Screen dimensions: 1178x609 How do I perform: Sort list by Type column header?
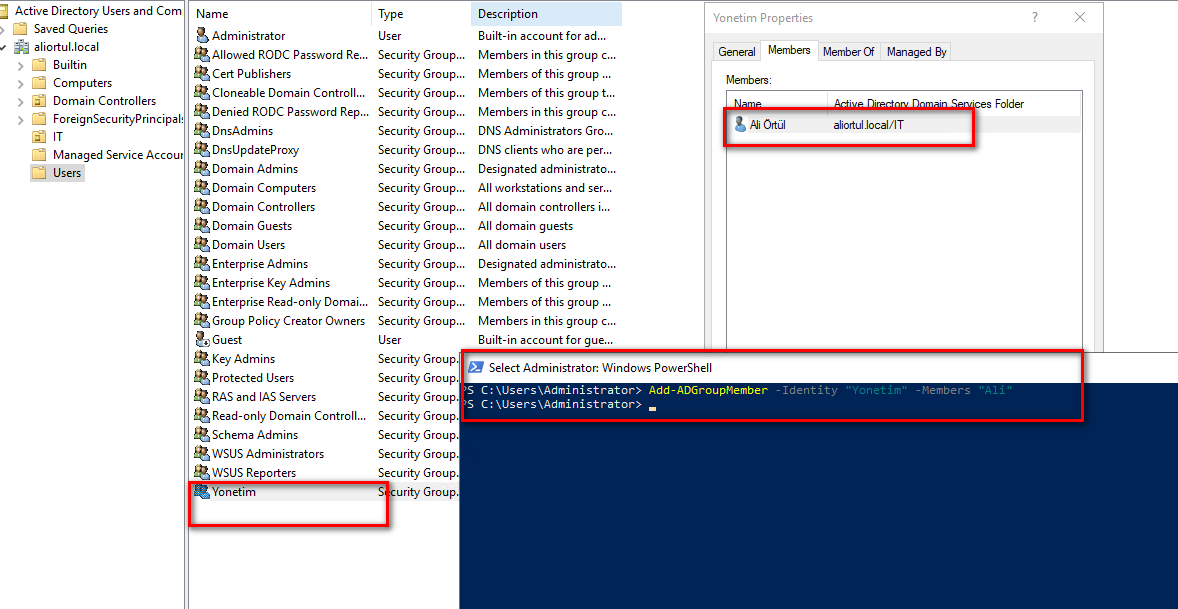[x=391, y=14]
